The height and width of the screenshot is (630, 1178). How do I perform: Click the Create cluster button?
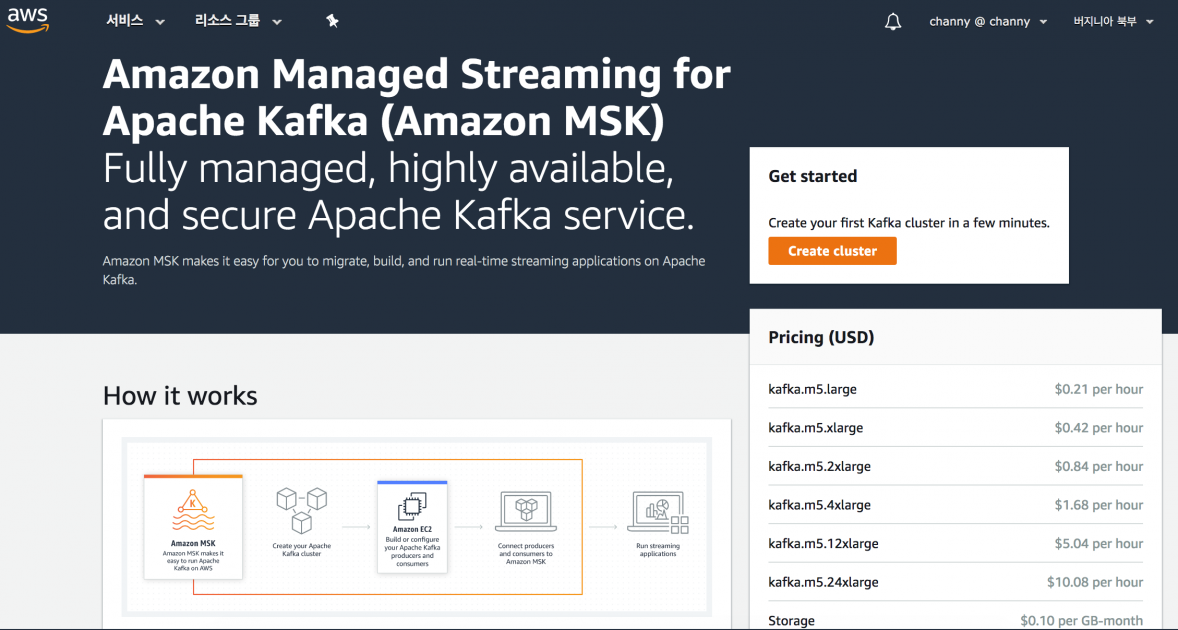832,250
